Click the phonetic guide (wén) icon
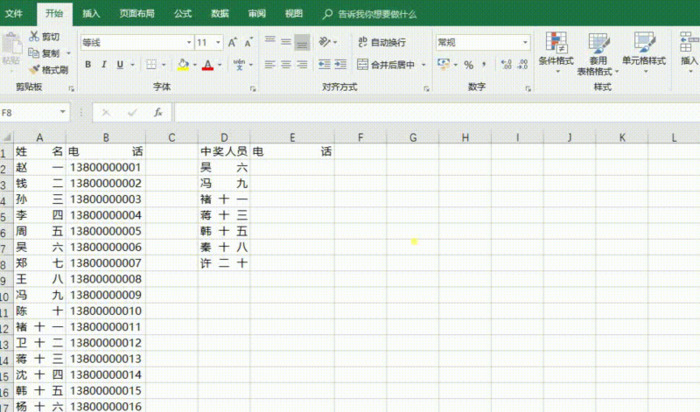Image resolution: width=700 pixels, height=412 pixels. [239, 64]
